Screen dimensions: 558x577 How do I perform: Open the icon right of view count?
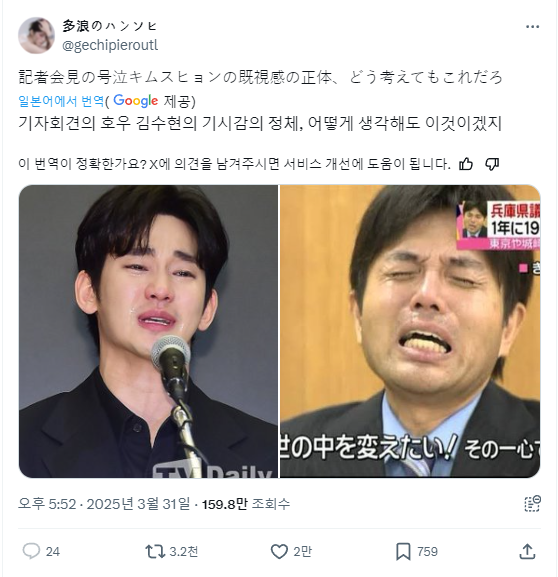532,504
